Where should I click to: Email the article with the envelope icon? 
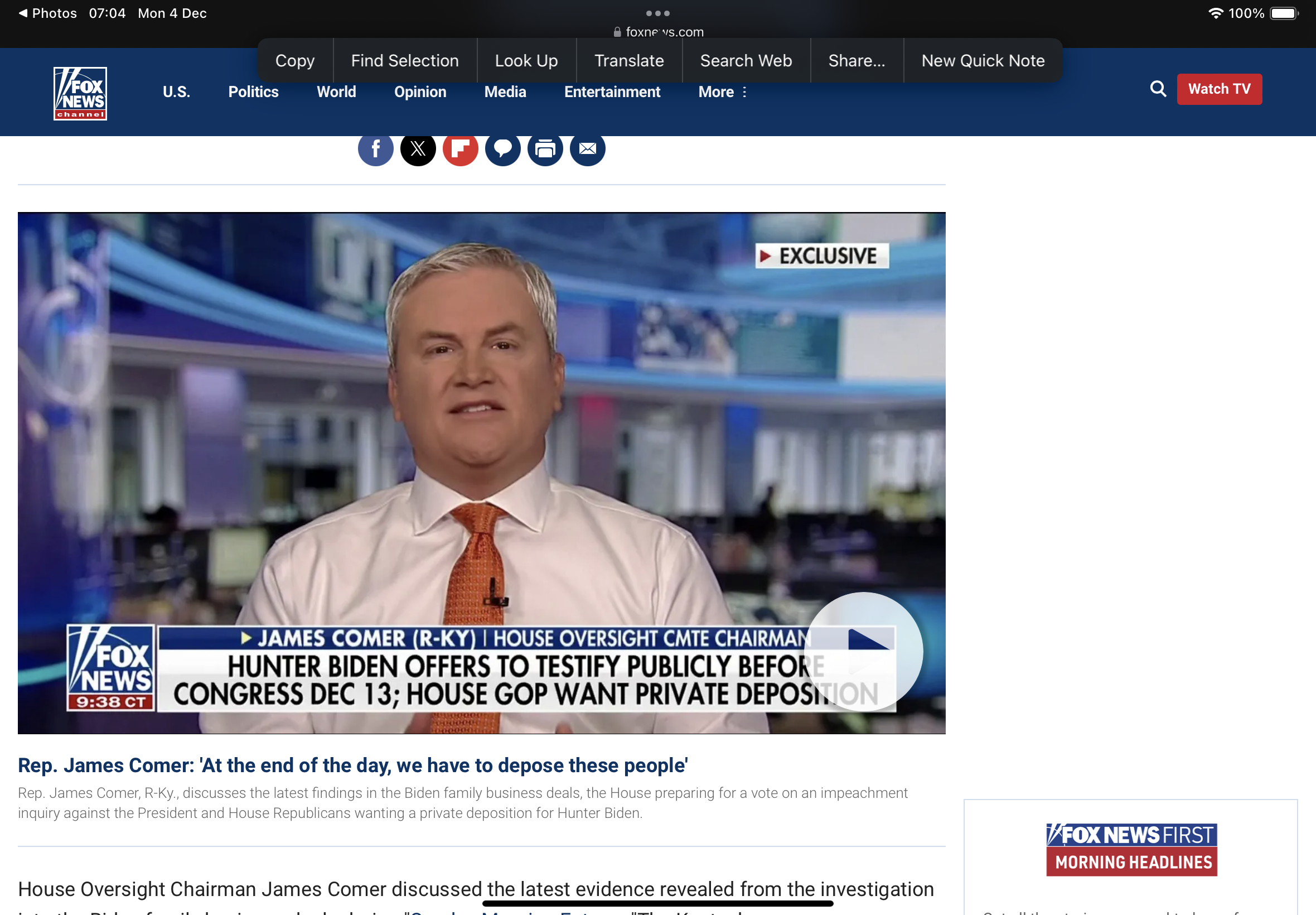pos(588,149)
